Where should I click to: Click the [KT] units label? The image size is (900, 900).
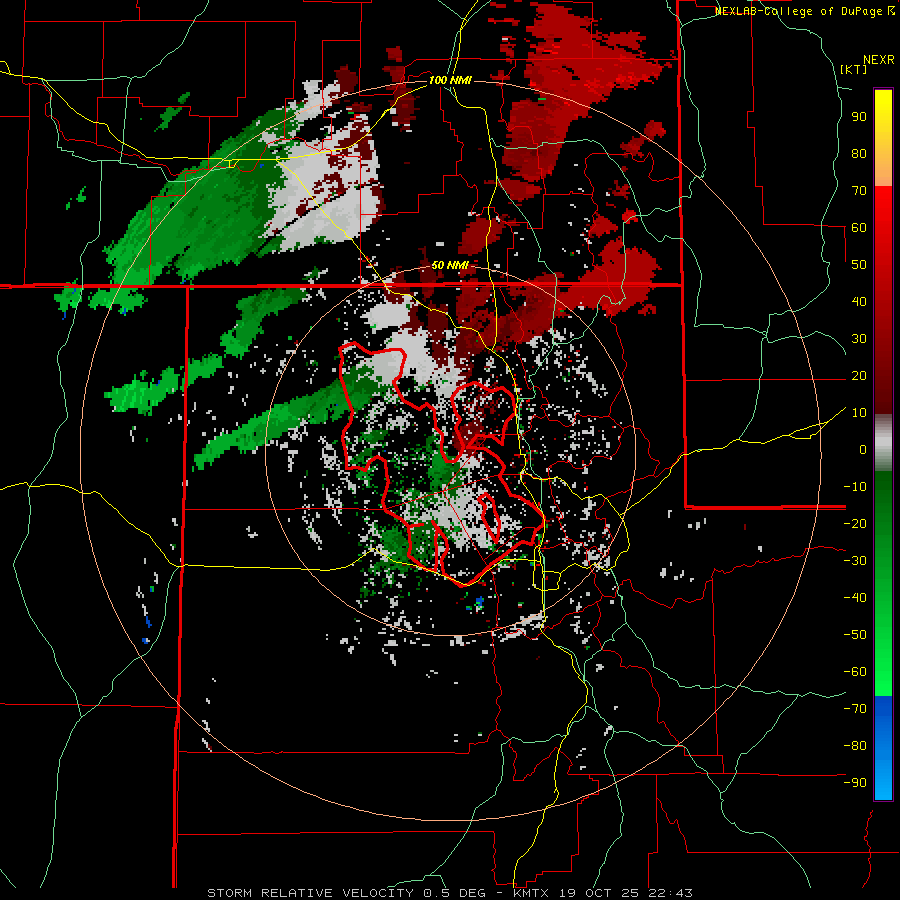pyautogui.click(x=853, y=69)
